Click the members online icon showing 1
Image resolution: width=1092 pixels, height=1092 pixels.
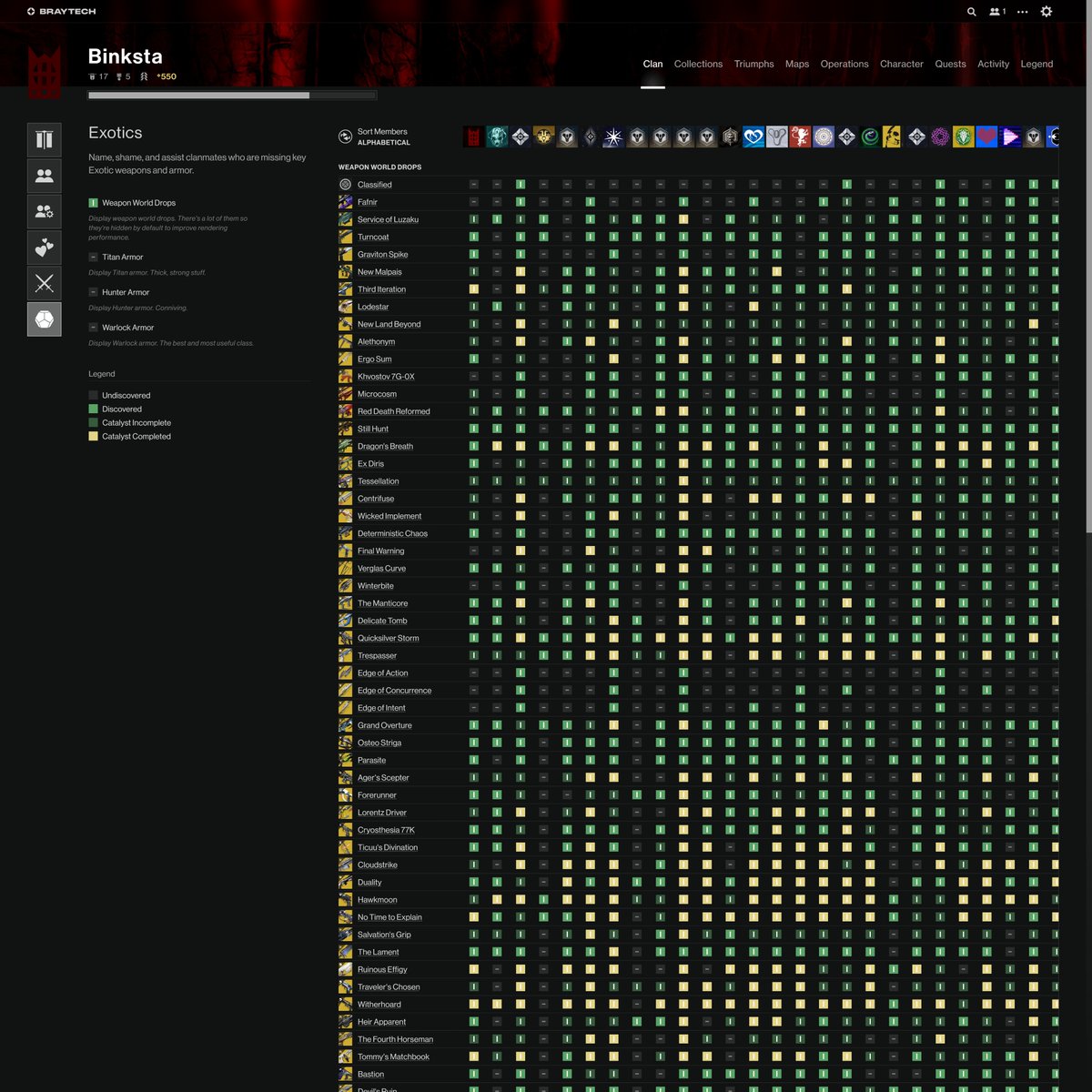tap(997, 12)
